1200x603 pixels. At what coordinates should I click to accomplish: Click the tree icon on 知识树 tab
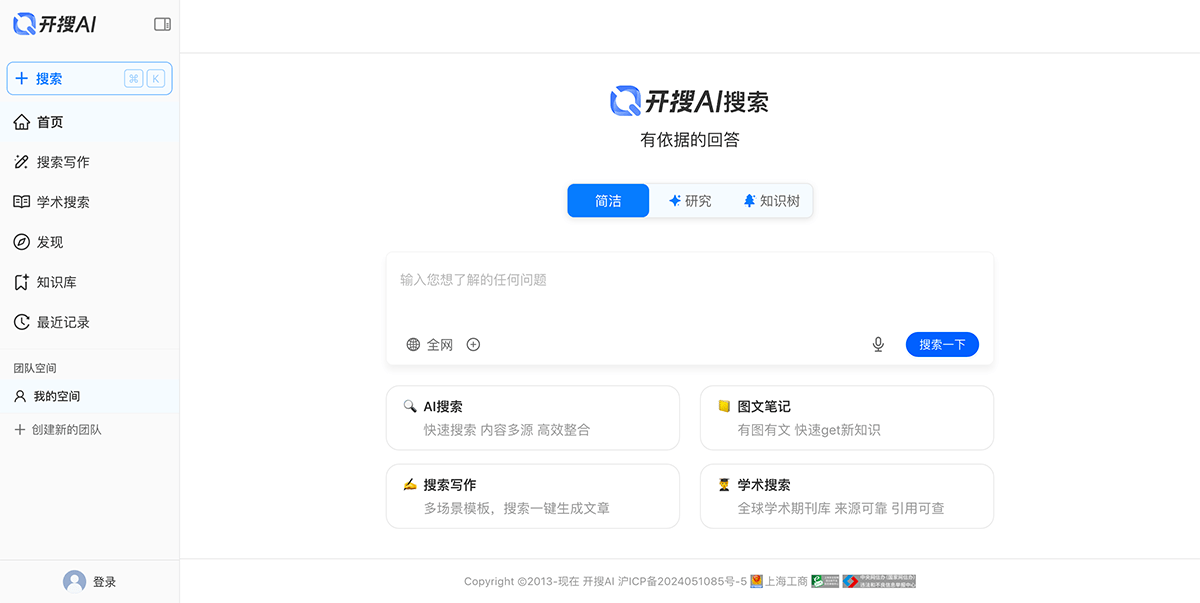pos(750,201)
